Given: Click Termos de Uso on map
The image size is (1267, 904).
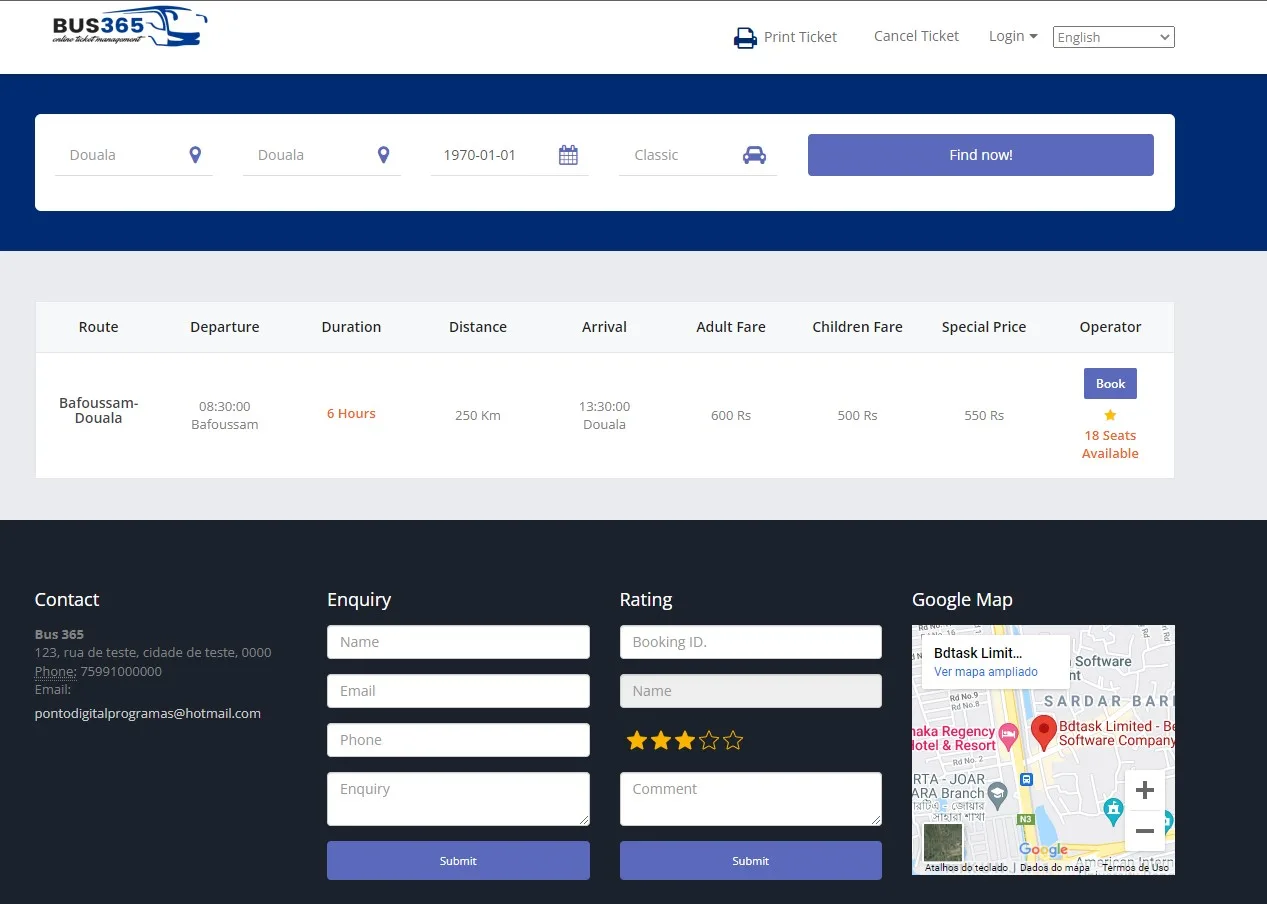Looking at the screenshot, I should [x=1135, y=868].
